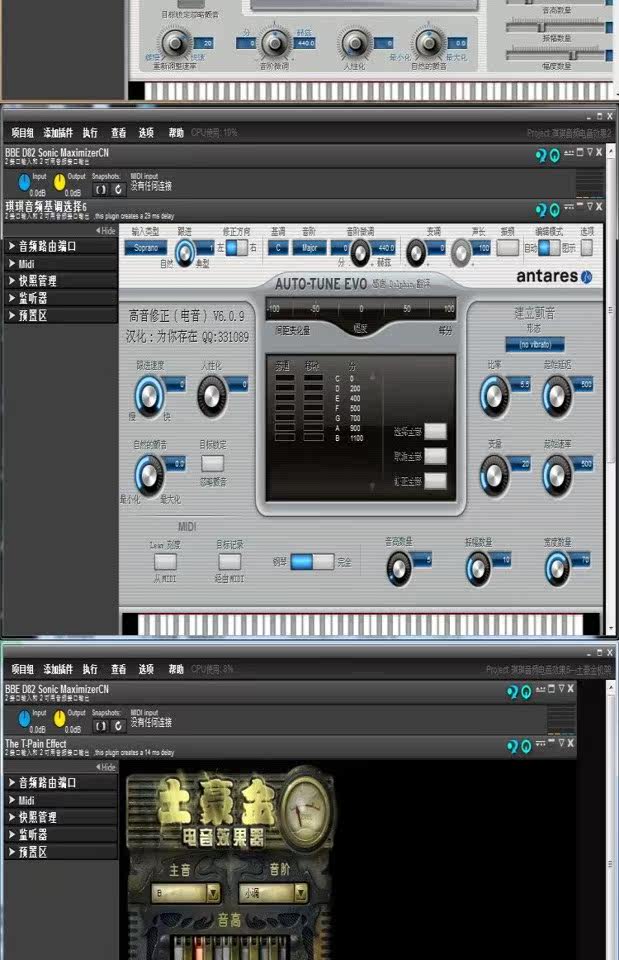Open the Soprano input type selector
Screen dimensions: 619x960
[146, 248]
